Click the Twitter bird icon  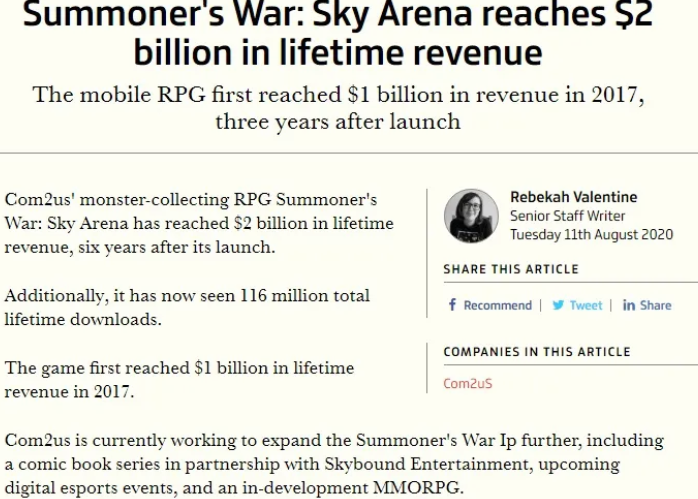pyautogui.click(x=558, y=305)
